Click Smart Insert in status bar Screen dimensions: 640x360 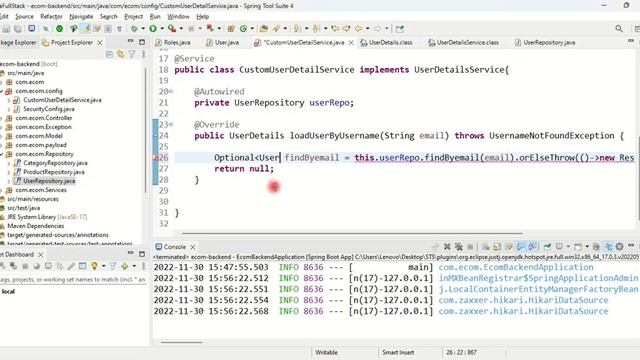click(x=398, y=352)
